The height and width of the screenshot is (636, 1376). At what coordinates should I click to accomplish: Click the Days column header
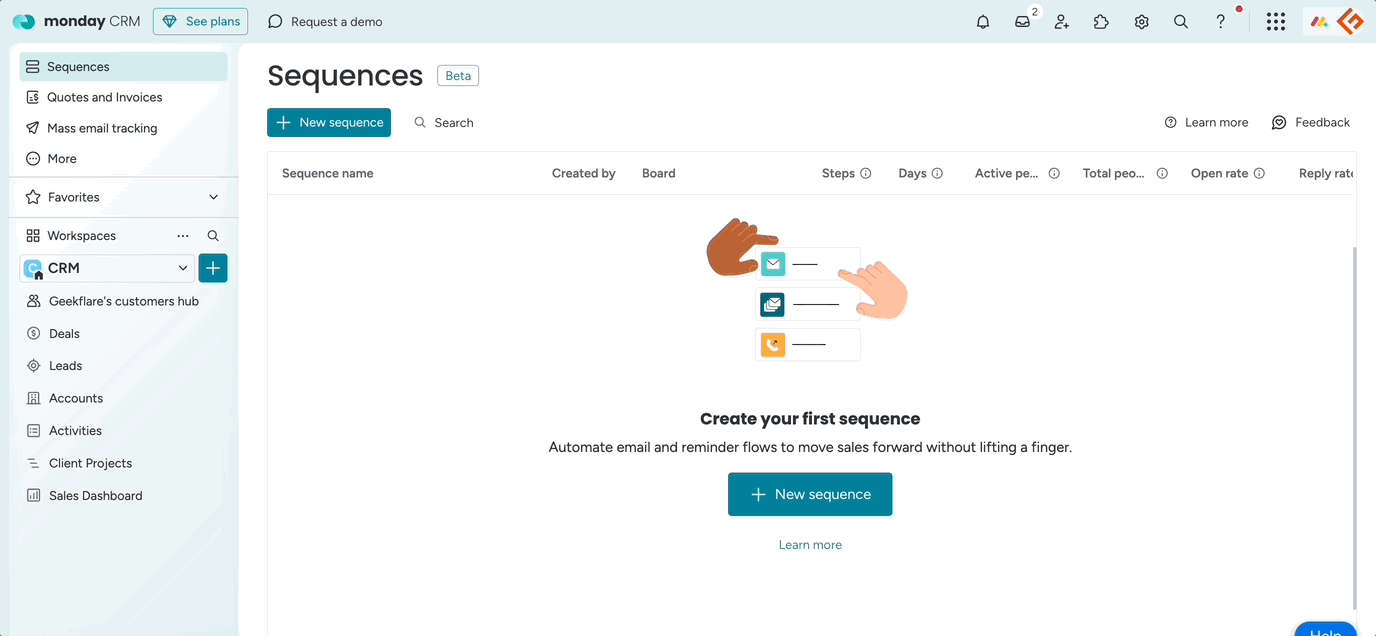tap(912, 173)
